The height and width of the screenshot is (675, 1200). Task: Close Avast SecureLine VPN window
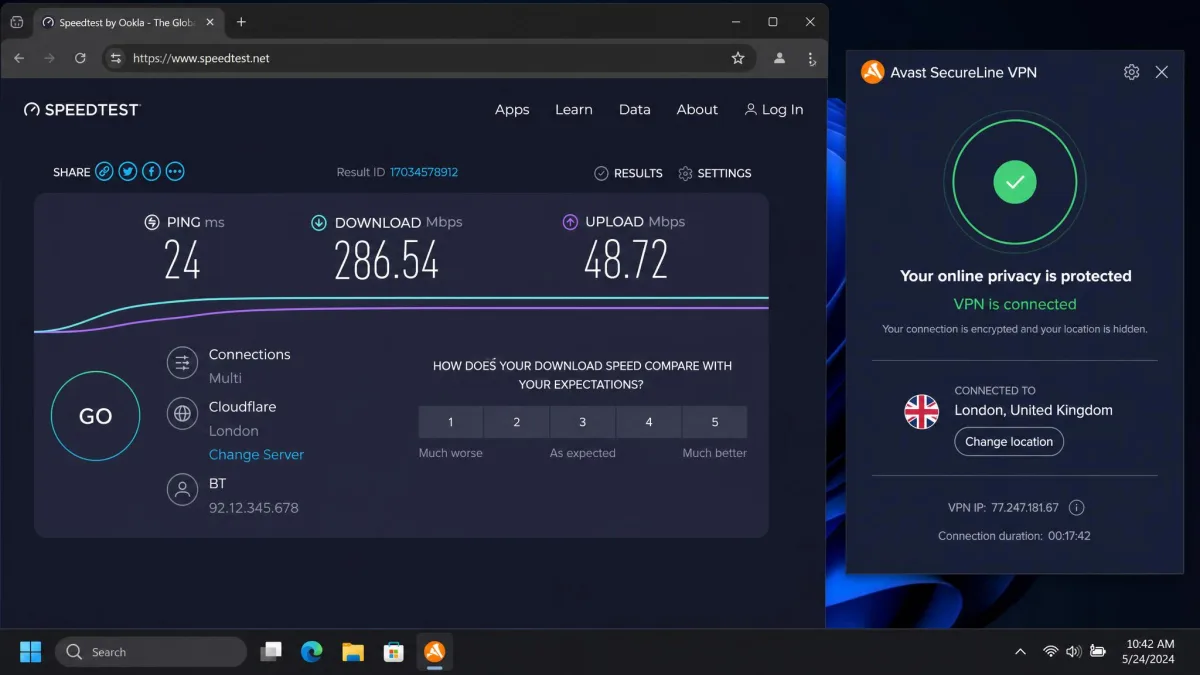coord(1161,72)
